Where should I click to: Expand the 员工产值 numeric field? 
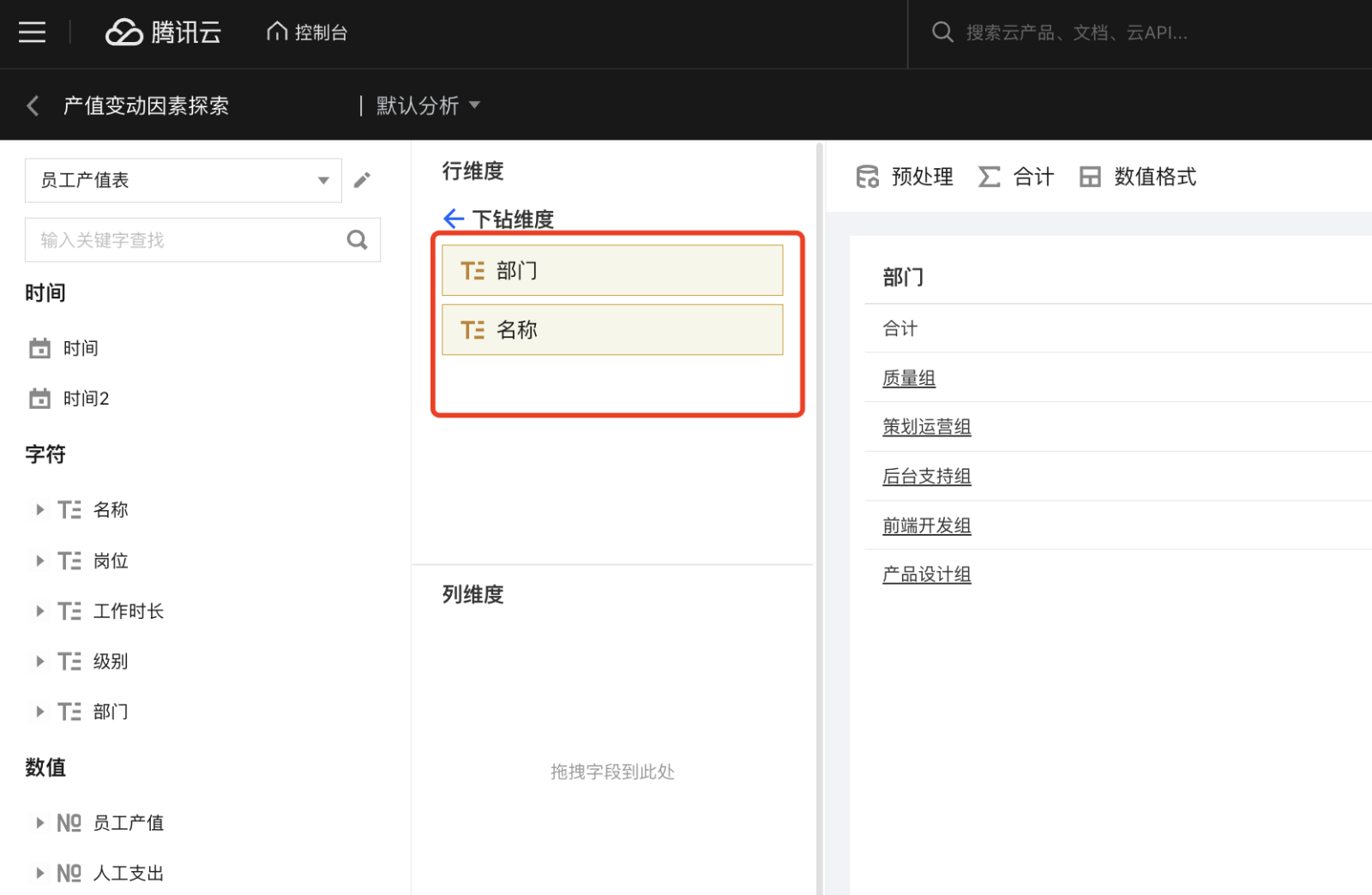(x=39, y=823)
